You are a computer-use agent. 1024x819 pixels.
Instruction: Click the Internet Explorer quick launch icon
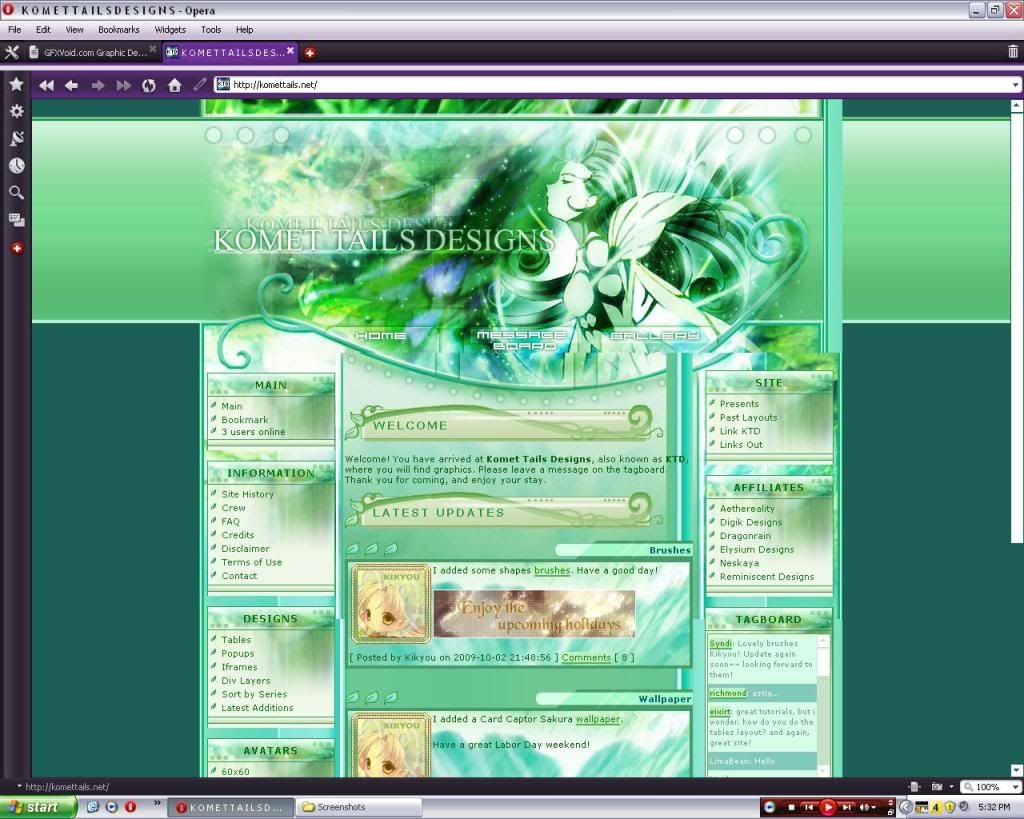click(93, 807)
